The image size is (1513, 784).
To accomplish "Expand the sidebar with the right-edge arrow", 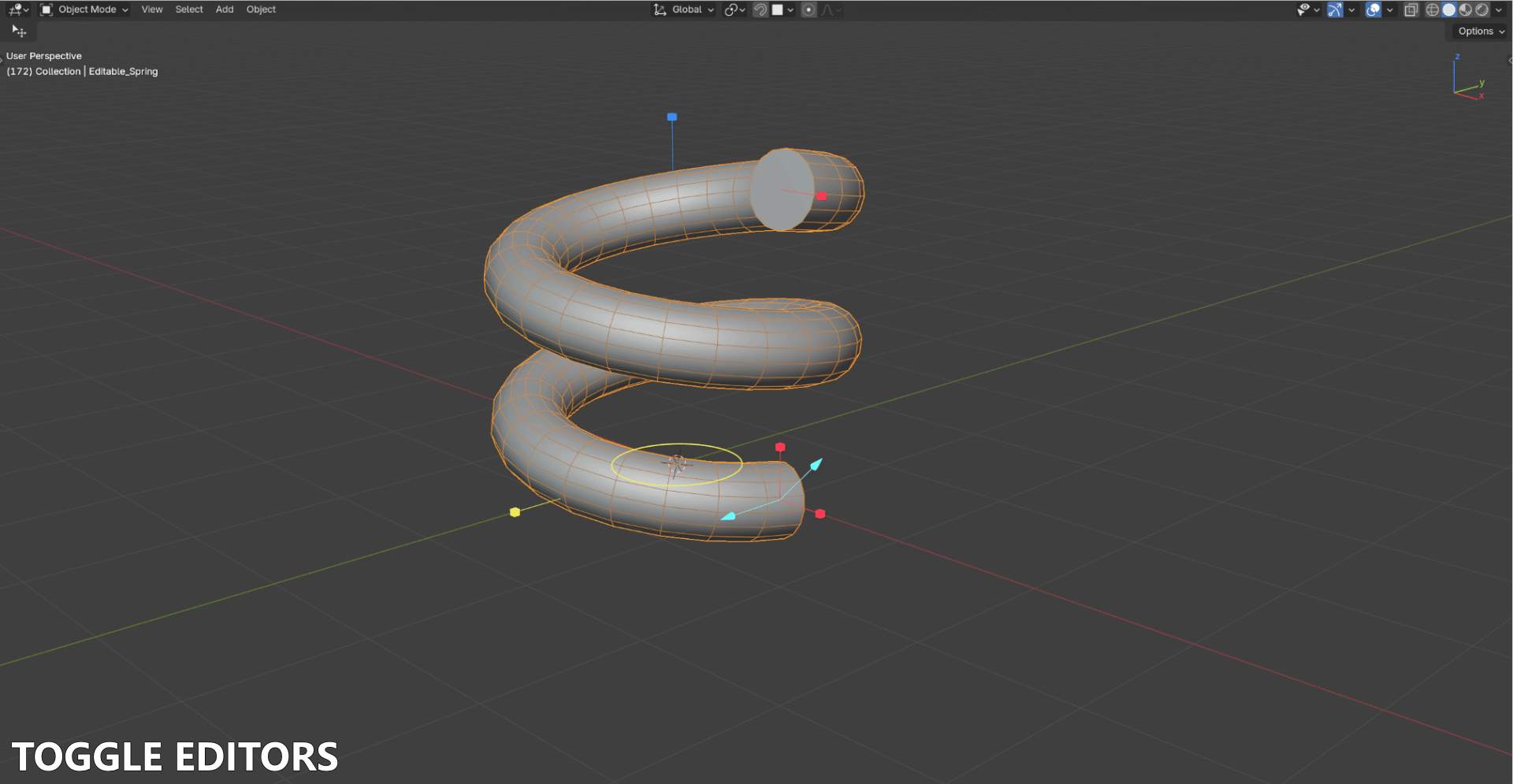I will (x=1509, y=60).
